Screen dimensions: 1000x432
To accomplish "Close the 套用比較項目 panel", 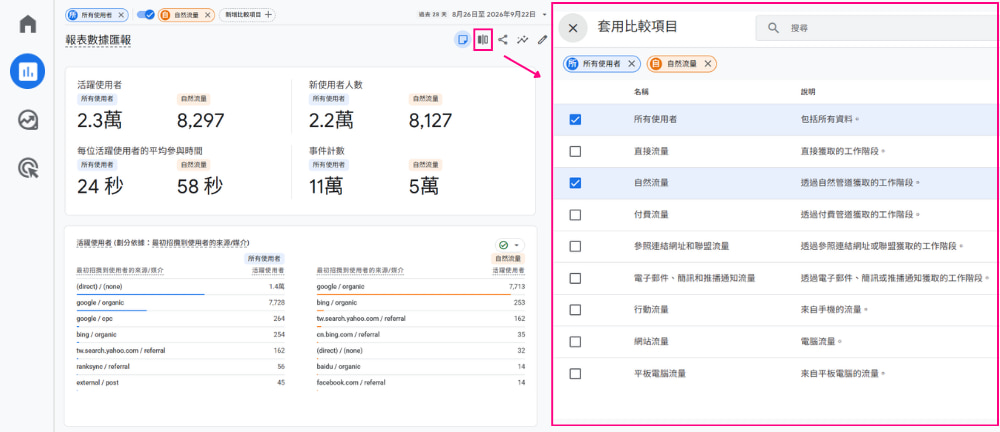I will (573, 28).
